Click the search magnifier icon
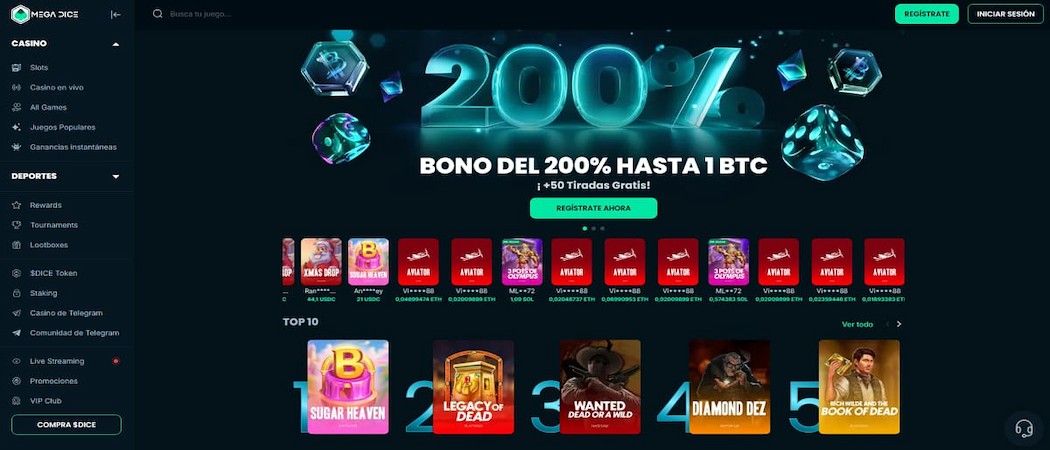This screenshot has height=450, width=1050. (x=158, y=13)
